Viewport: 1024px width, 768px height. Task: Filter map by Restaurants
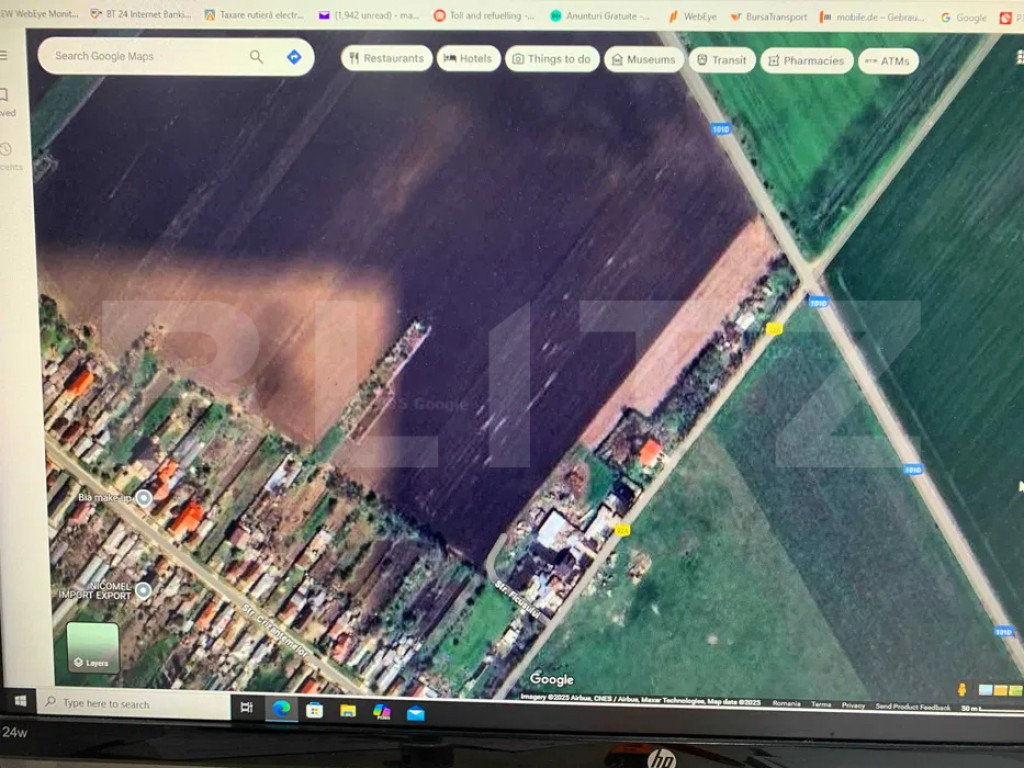tap(386, 59)
